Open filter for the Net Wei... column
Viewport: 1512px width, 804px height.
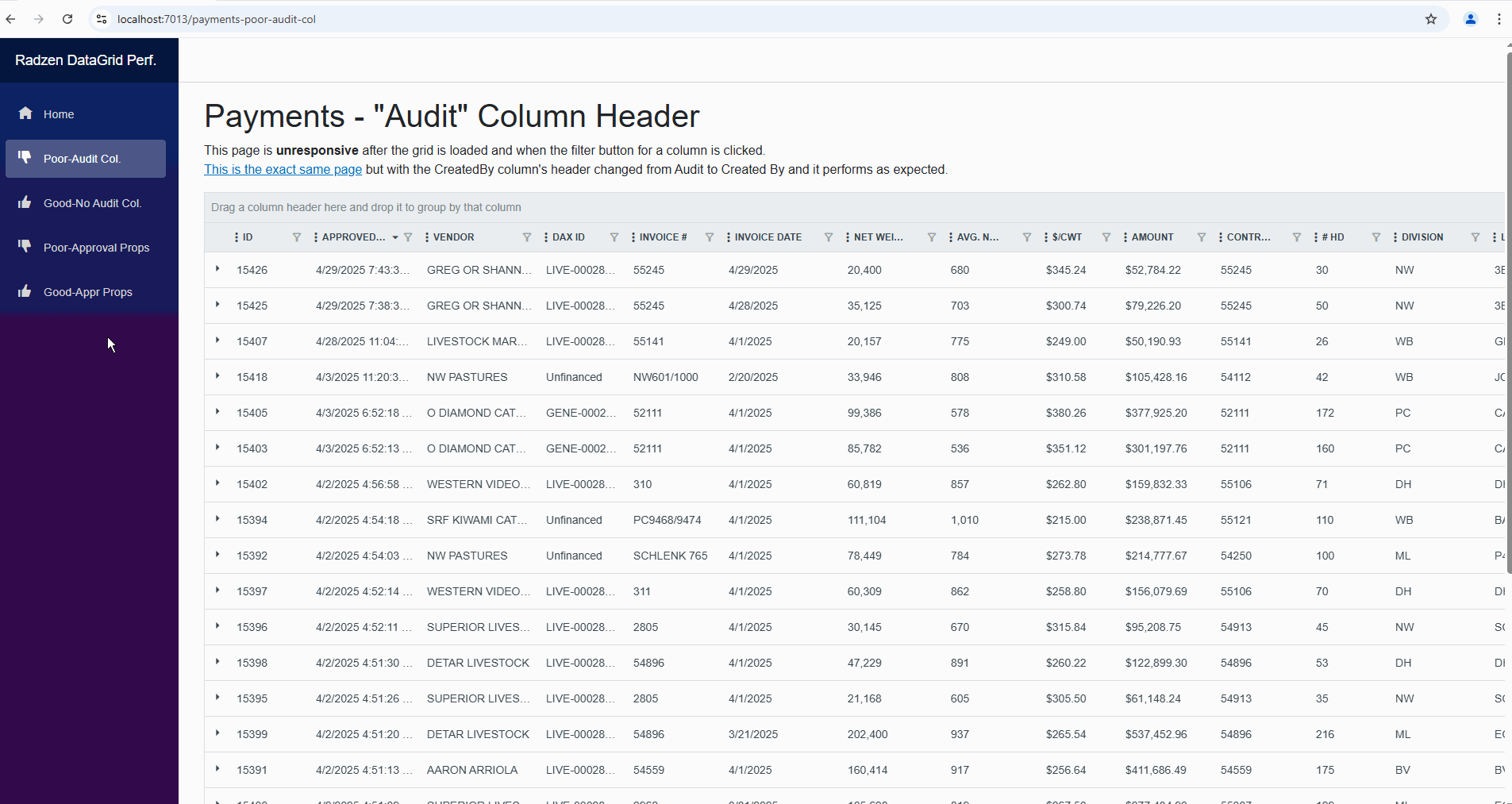click(932, 237)
